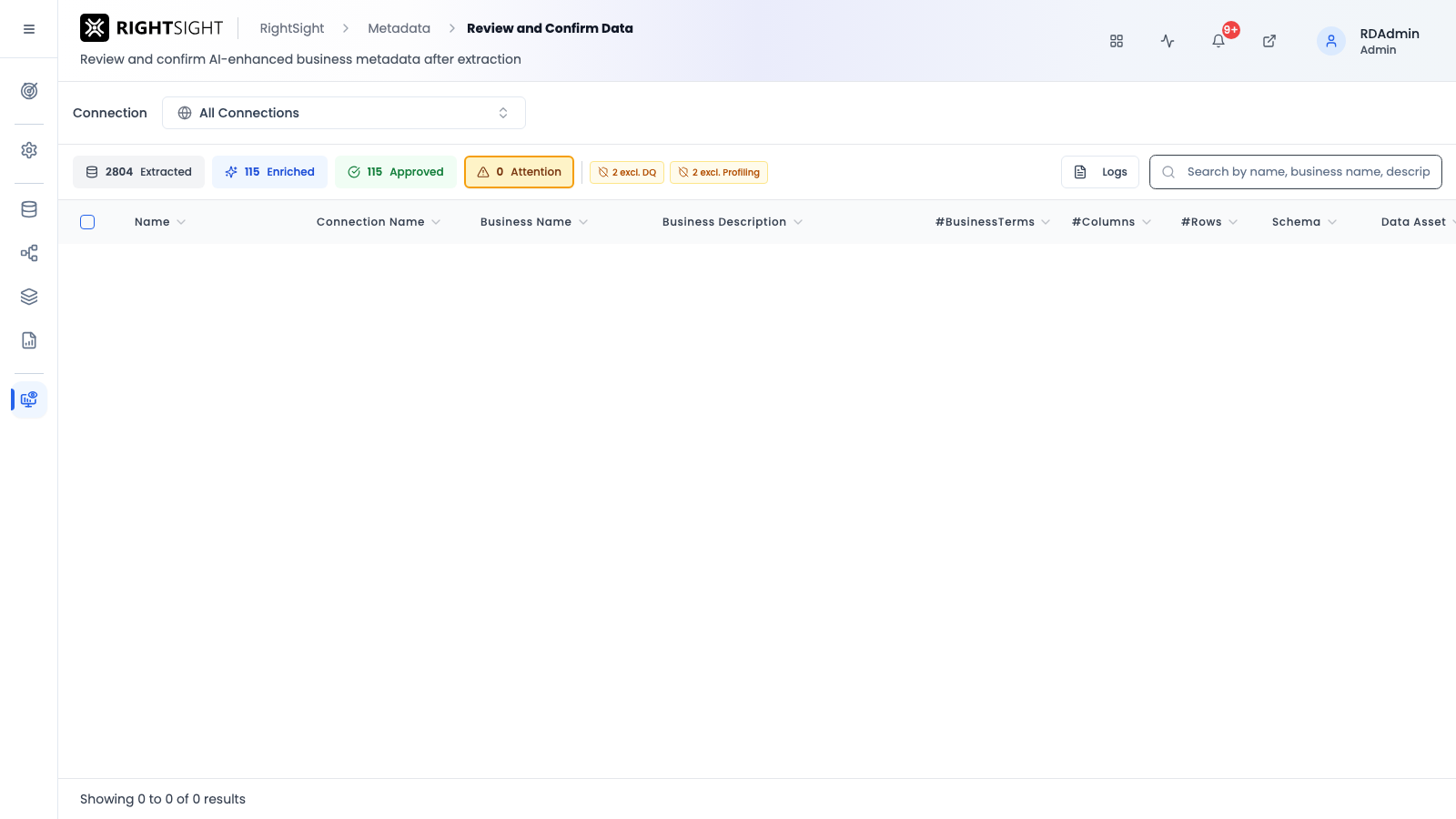Open the settings gear sidebar icon
The image size is (1456, 819).
[x=29, y=150]
